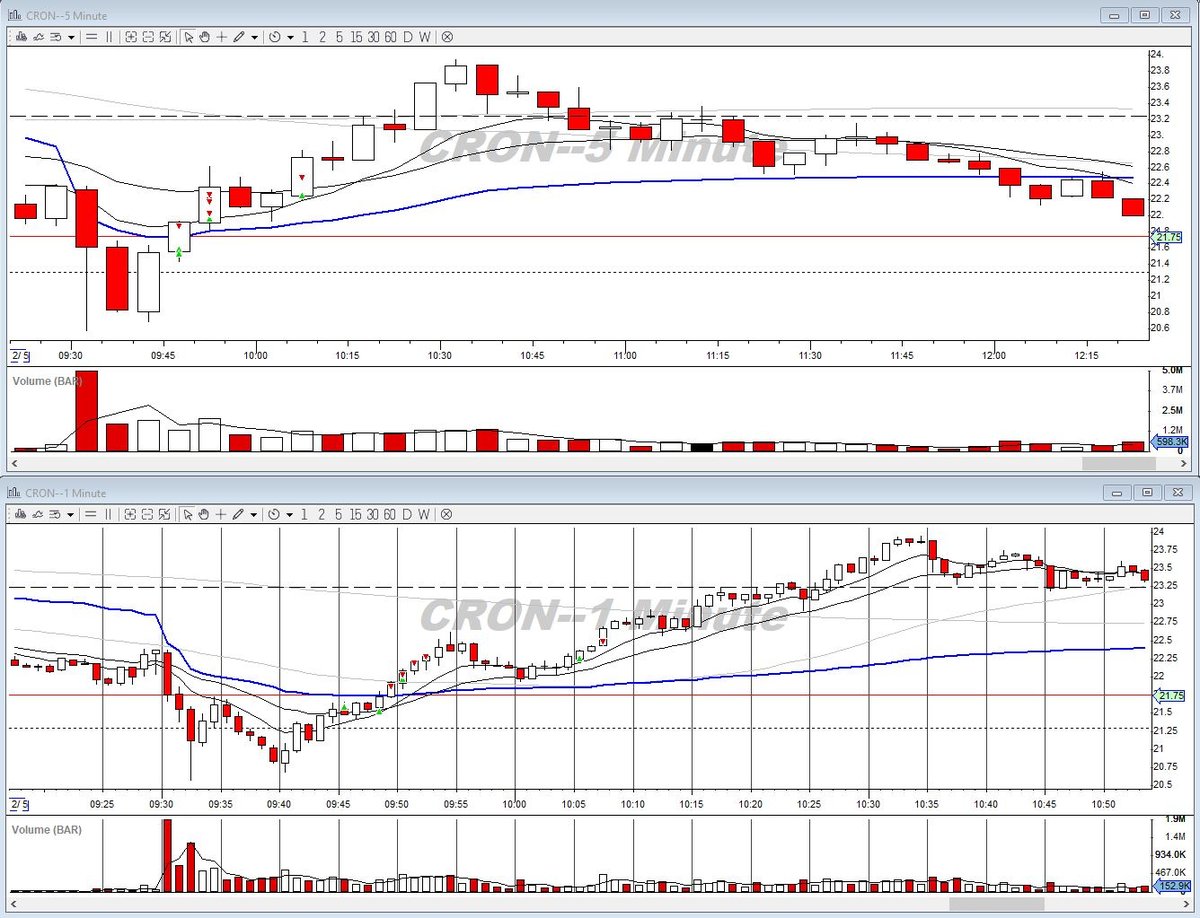Screen dimensions: 1200x918
Task: Click zoom in icon in 5 Minute chart toolbar
Action: [131, 37]
